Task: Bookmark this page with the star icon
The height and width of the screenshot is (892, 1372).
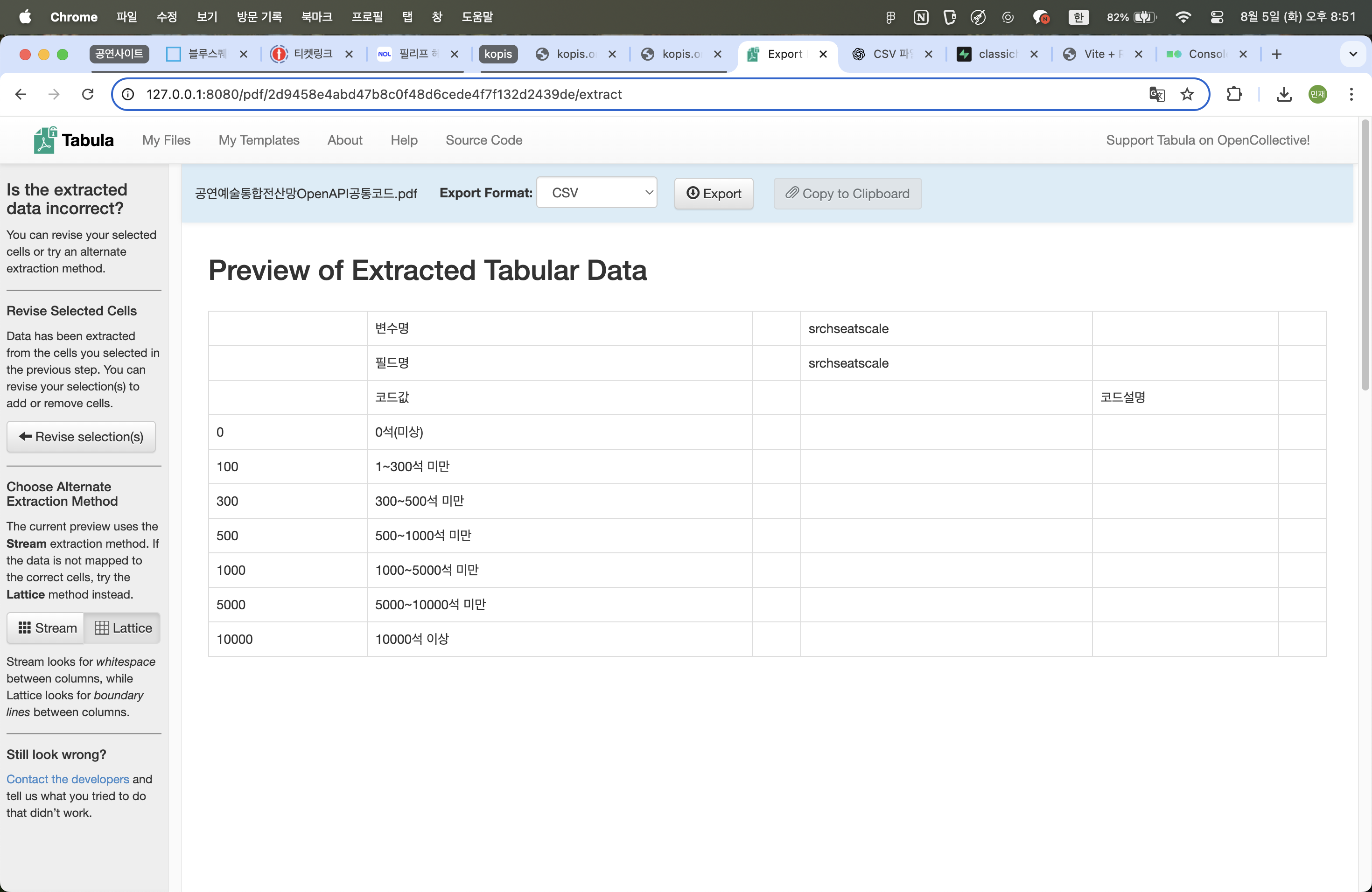Action: point(1187,94)
